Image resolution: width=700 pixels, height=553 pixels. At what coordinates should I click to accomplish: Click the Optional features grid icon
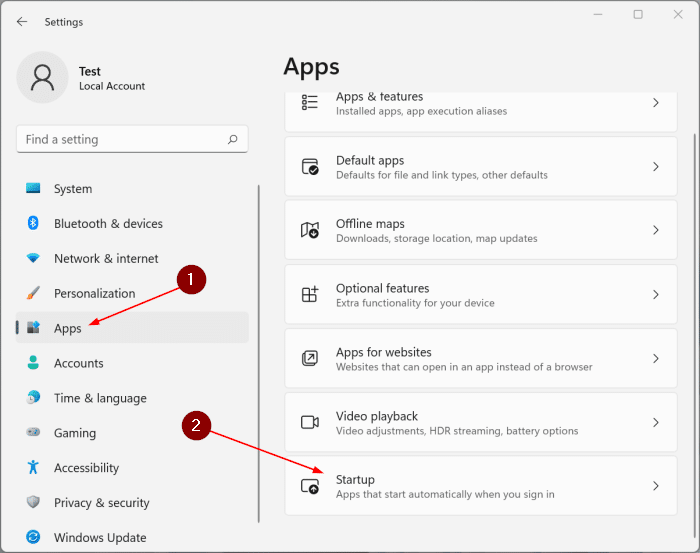tap(310, 294)
